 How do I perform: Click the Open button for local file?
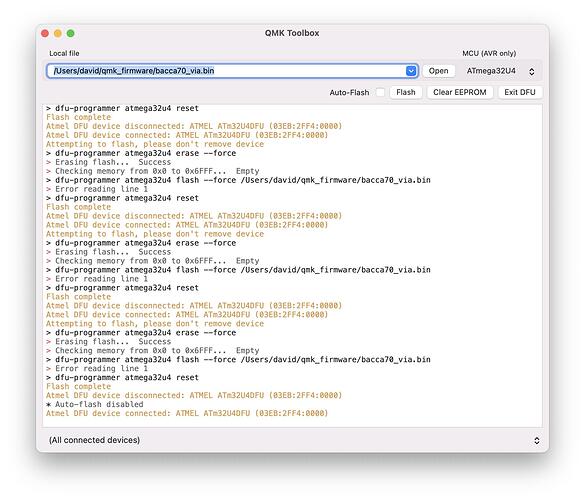438,71
